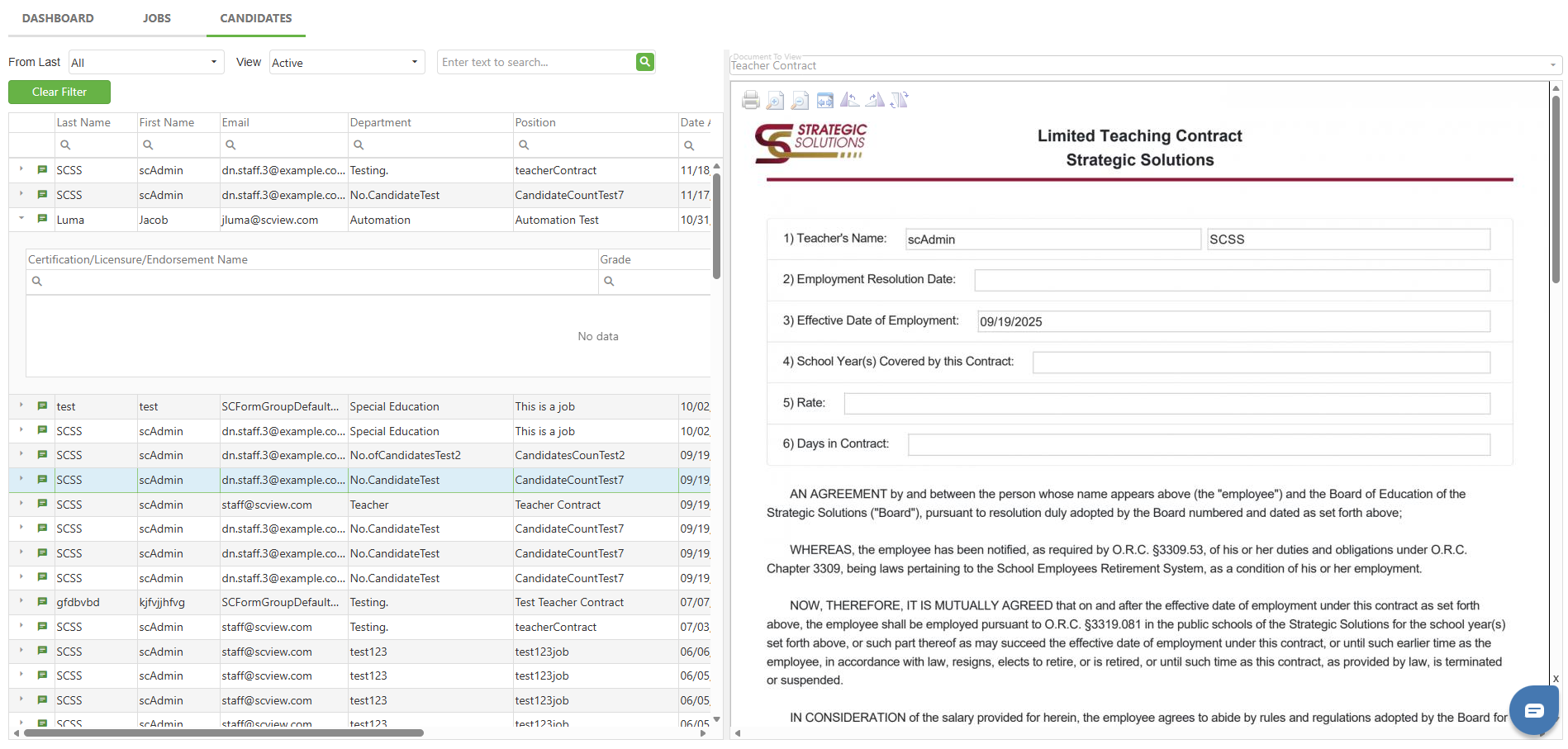Expand the teacherContract 11/18 row

coord(21,169)
